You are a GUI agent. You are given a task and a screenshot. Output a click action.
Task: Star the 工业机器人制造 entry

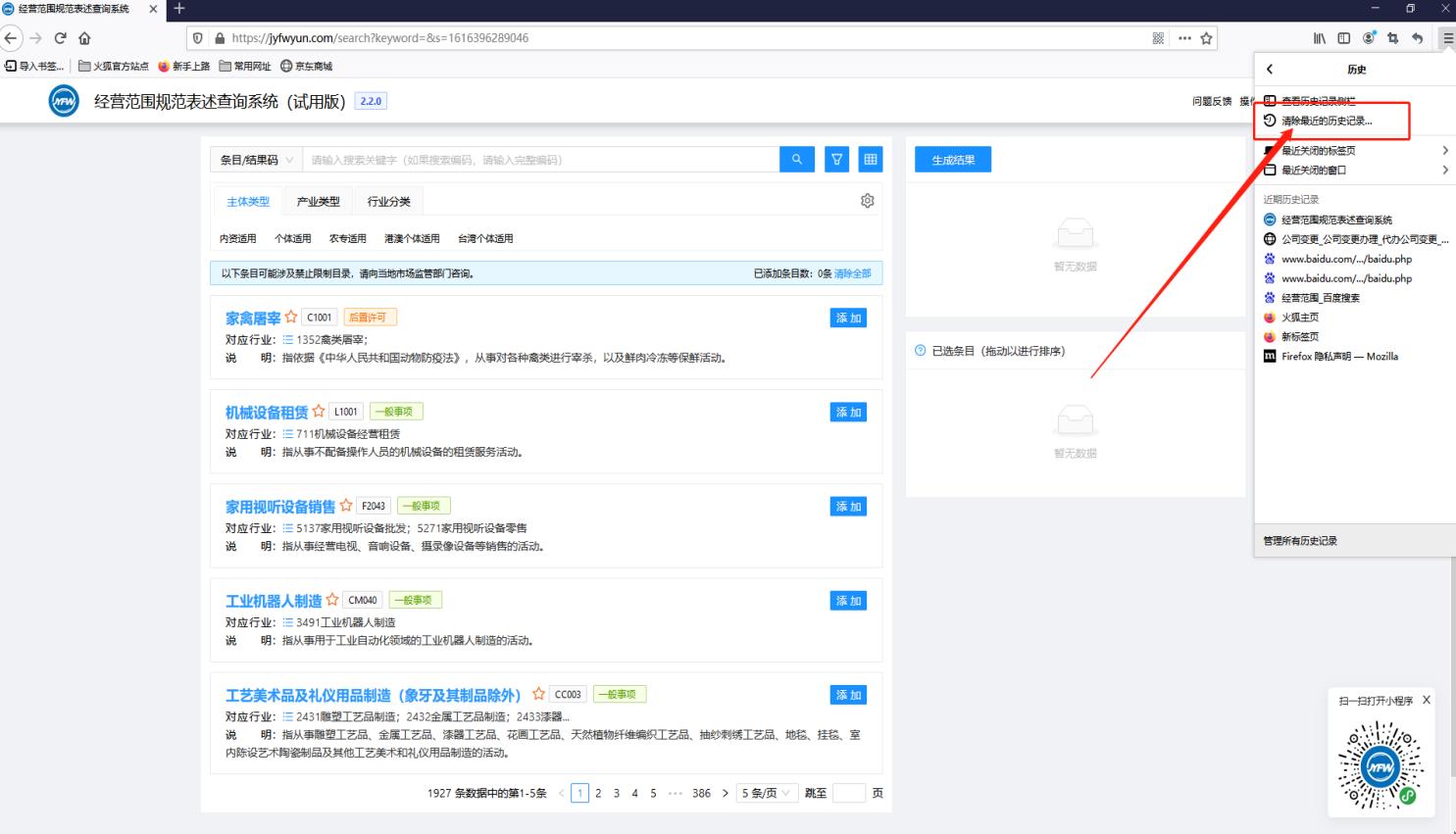coord(332,600)
